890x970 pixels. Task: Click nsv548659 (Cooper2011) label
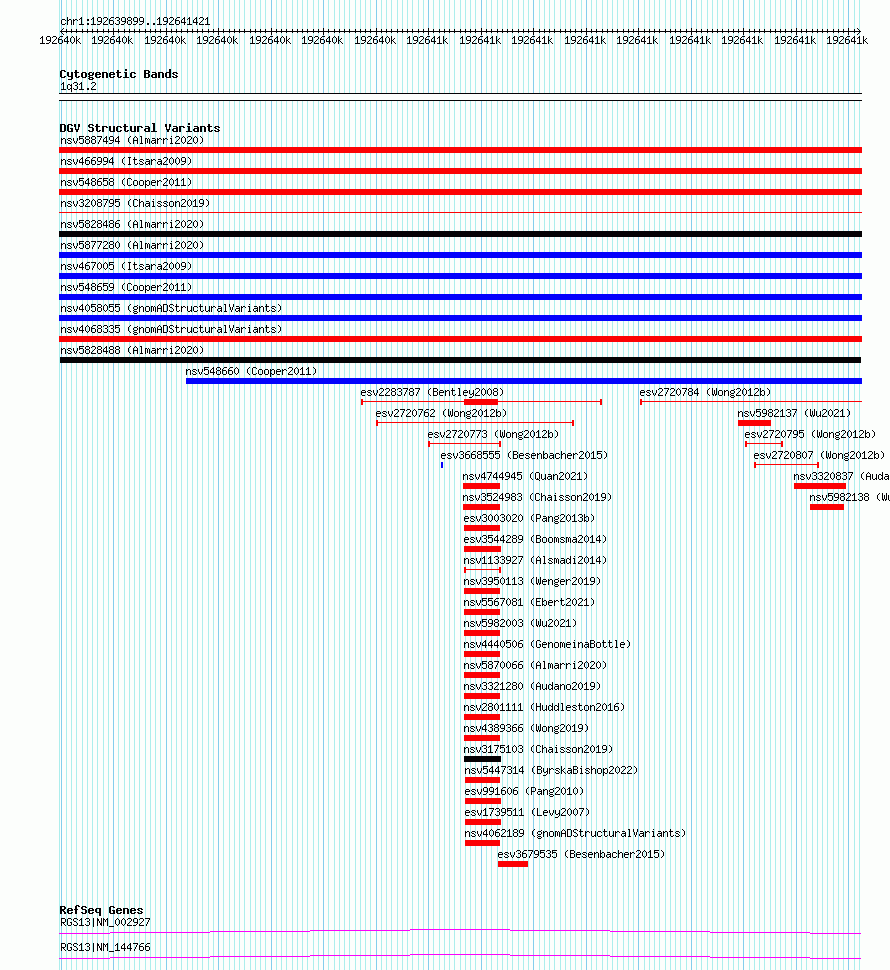pyautogui.click(x=126, y=288)
